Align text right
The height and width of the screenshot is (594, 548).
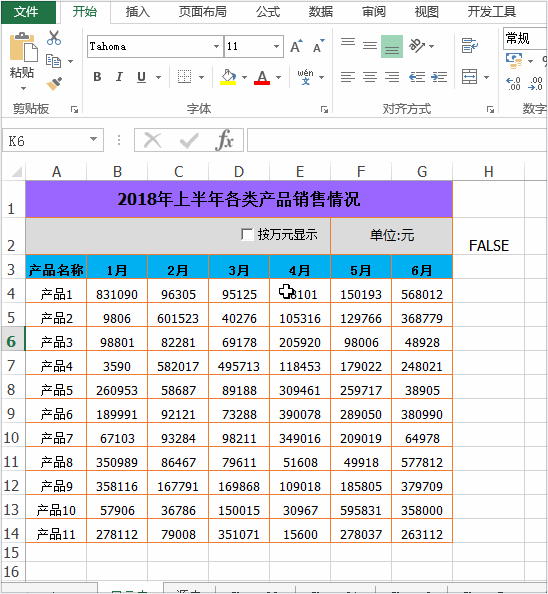tap(392, 77)
